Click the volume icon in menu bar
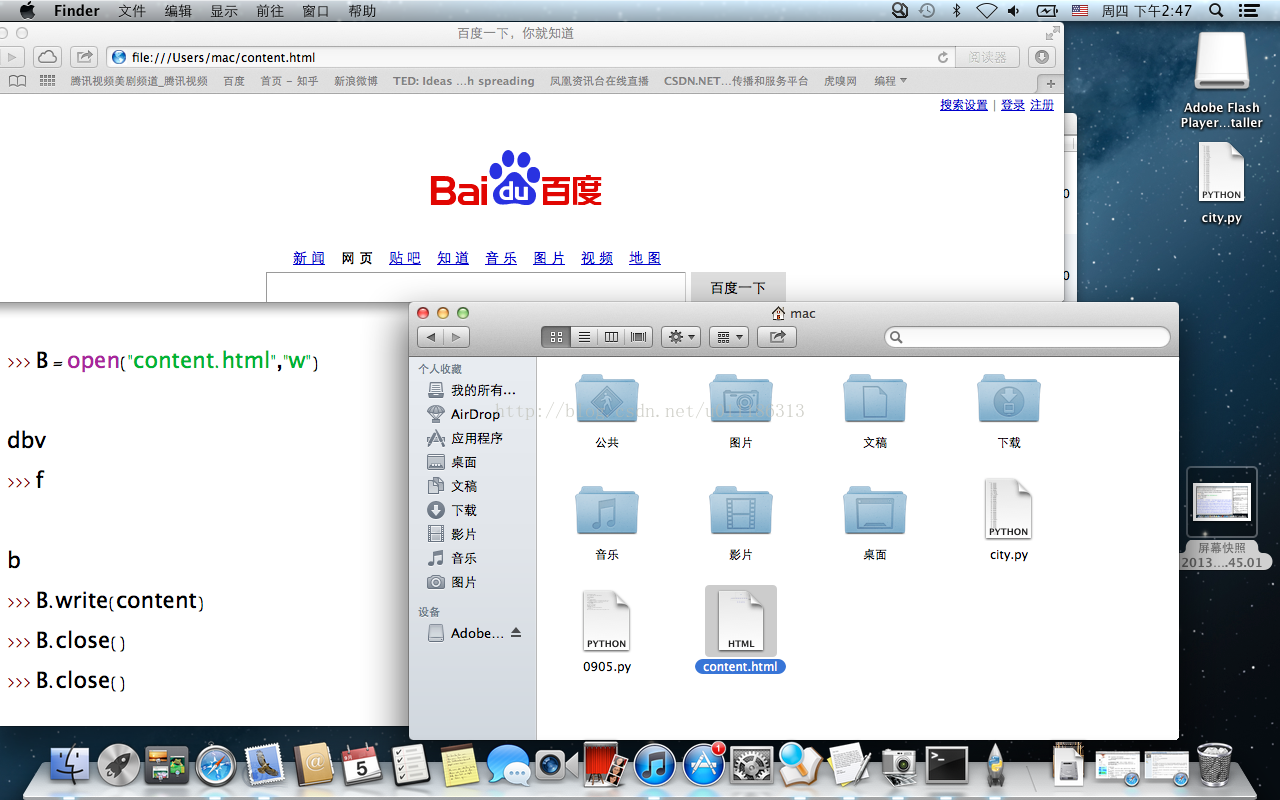1280x800 pixels. tap(1014, 11)
